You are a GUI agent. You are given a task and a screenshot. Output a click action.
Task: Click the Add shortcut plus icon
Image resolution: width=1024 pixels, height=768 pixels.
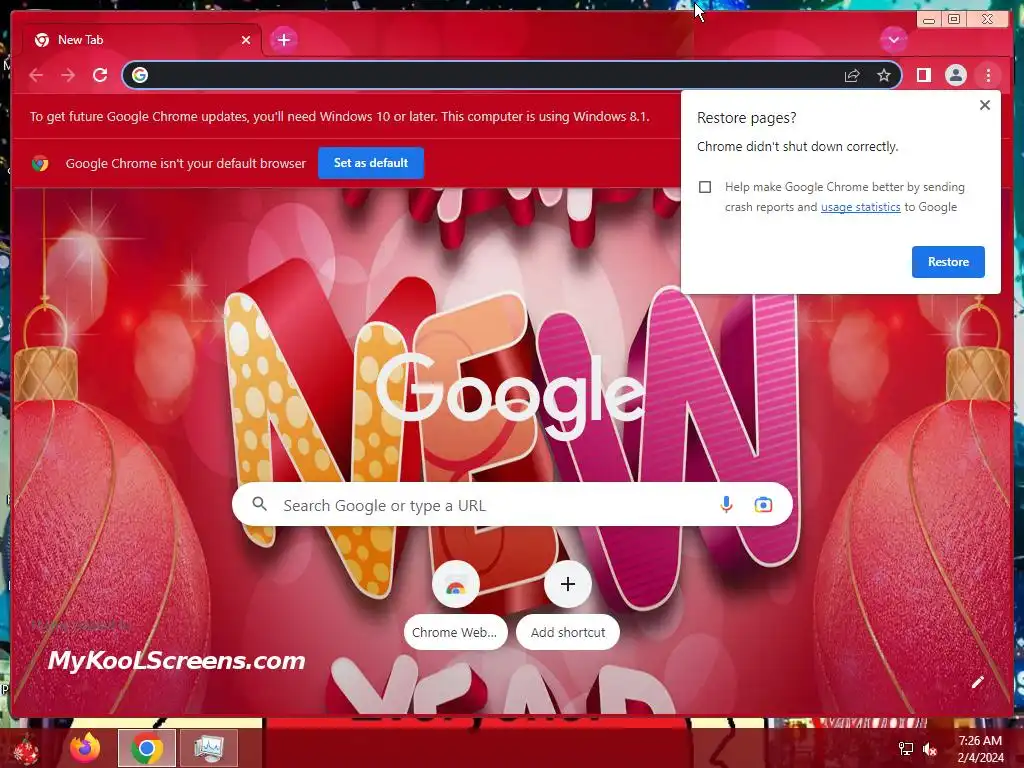[568, 584]
